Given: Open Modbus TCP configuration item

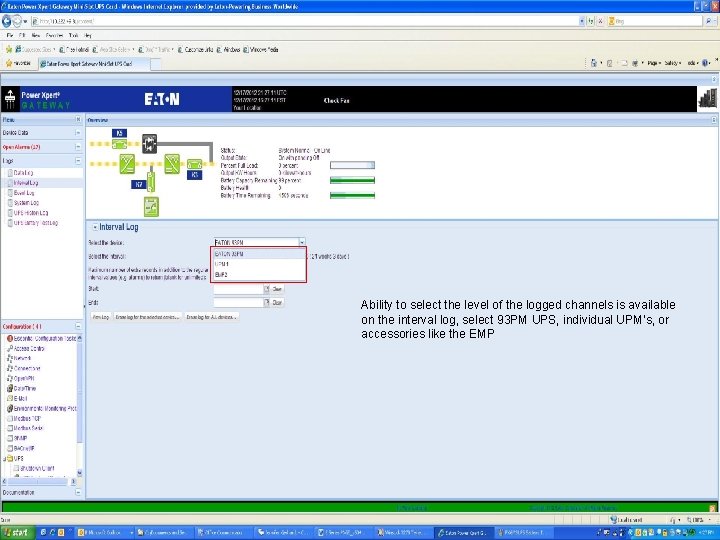Looking at the screenshot, I should (24, 418).
